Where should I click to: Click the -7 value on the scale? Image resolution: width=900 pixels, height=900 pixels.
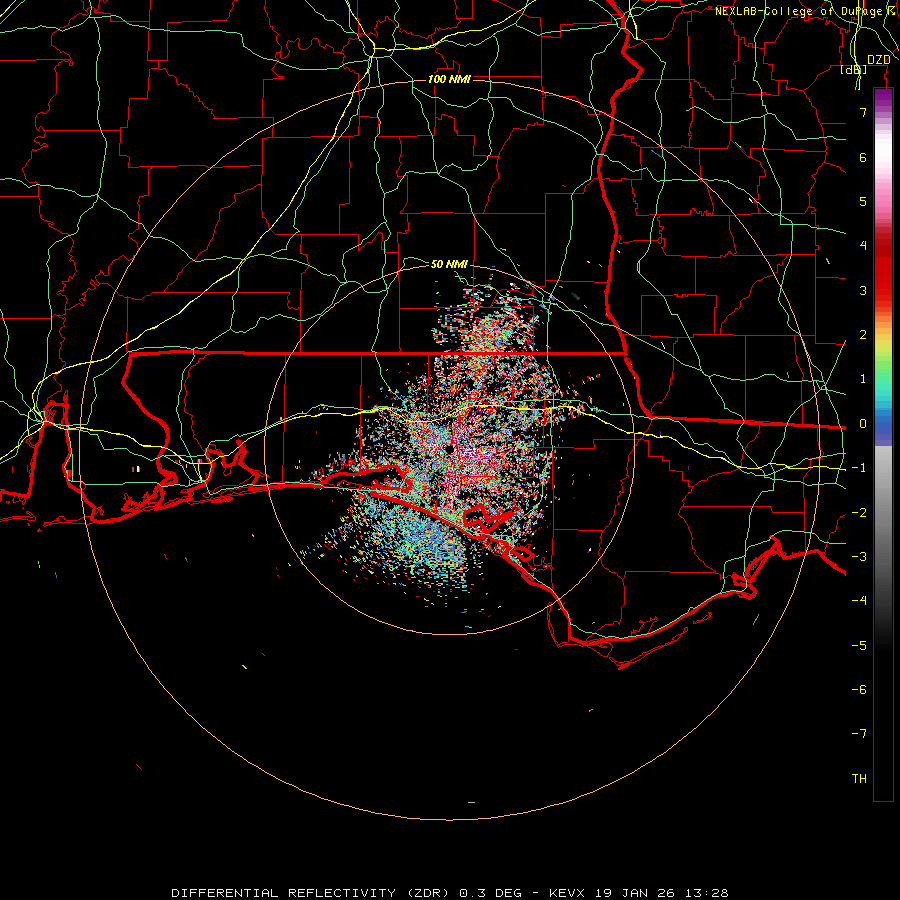coord(859,734)
